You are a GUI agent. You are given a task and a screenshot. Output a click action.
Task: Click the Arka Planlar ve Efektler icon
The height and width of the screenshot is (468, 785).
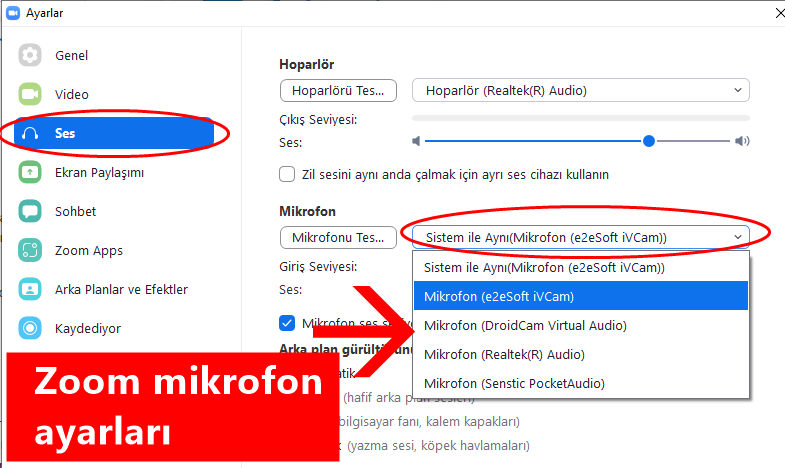[30, 289]
